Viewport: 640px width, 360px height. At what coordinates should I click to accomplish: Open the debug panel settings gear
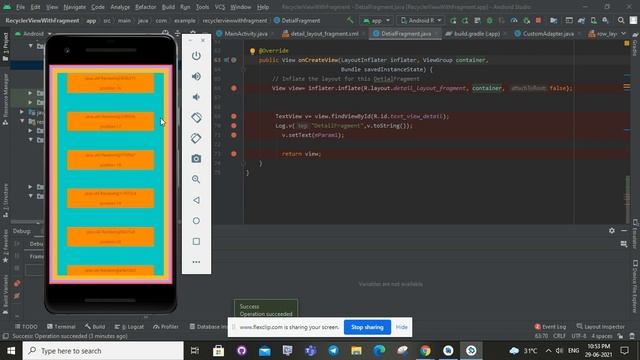click(612, 231)
